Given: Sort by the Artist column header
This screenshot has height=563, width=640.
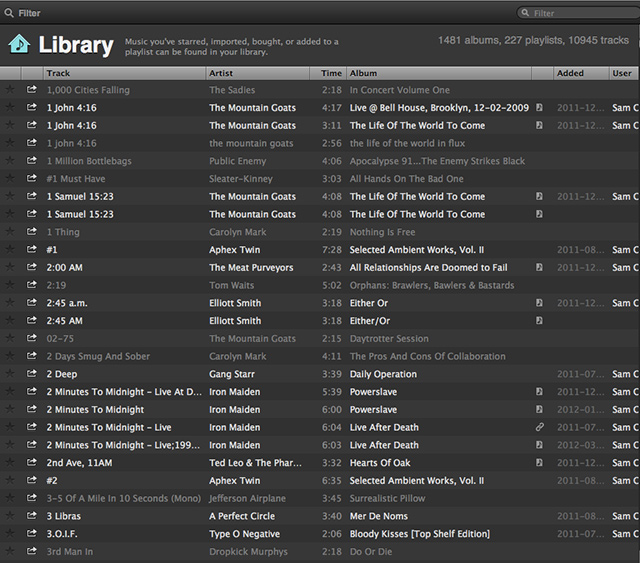Looking at the screenshot, I should [262, 73].
